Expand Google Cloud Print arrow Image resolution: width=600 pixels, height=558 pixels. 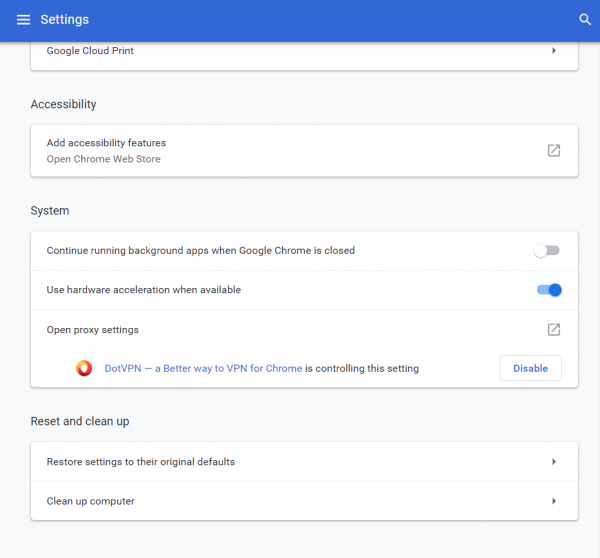pyautogui.click(x=553, y=50)
